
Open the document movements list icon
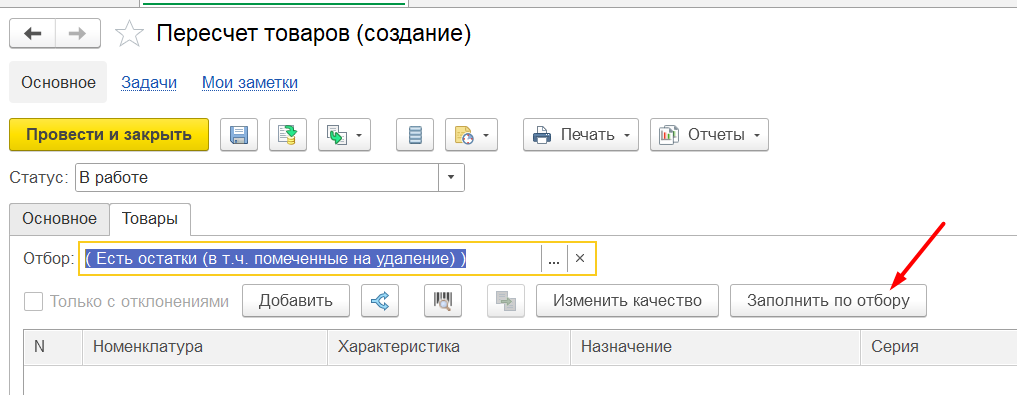coord(415,135)
